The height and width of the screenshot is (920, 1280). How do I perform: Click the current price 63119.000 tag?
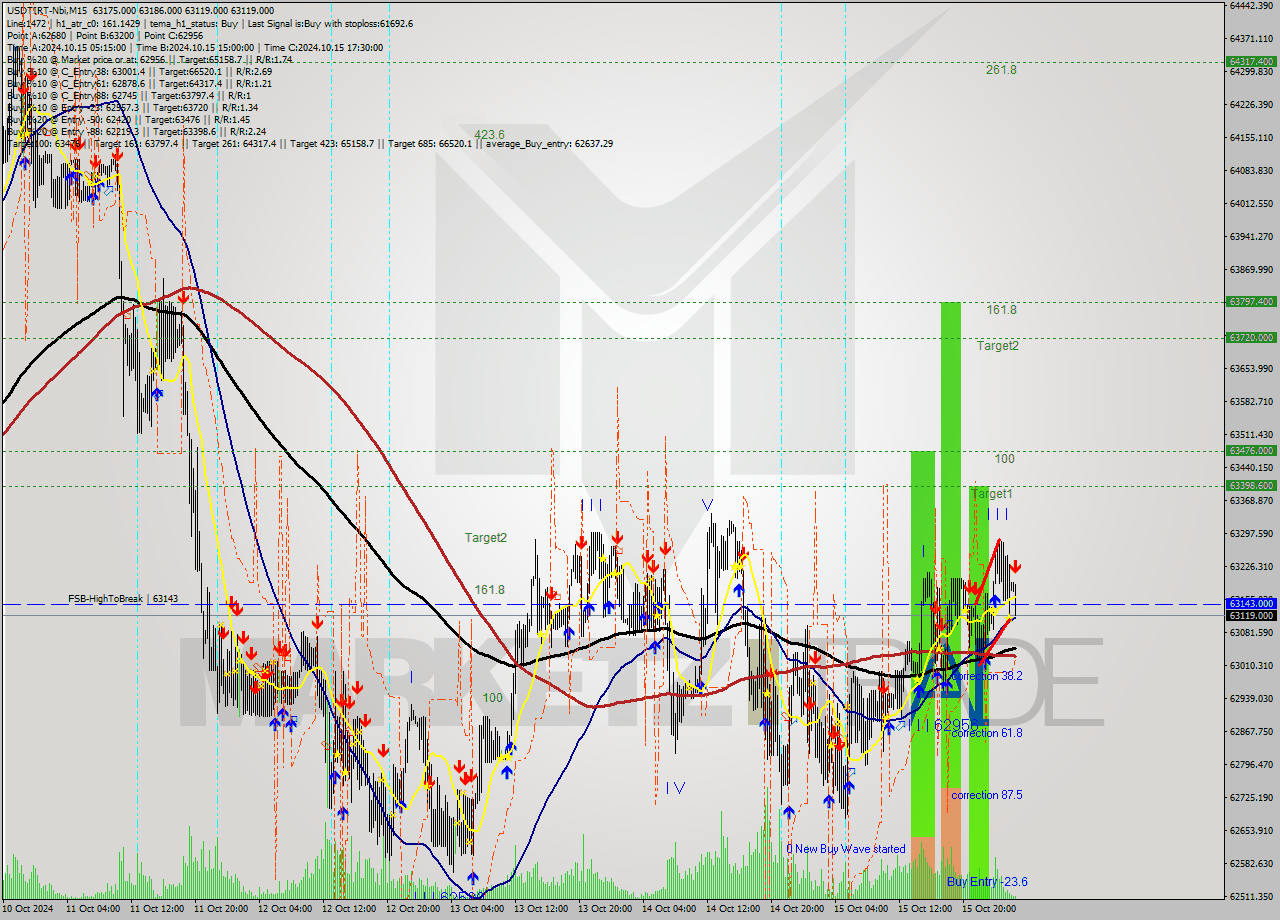(1250, 616)
